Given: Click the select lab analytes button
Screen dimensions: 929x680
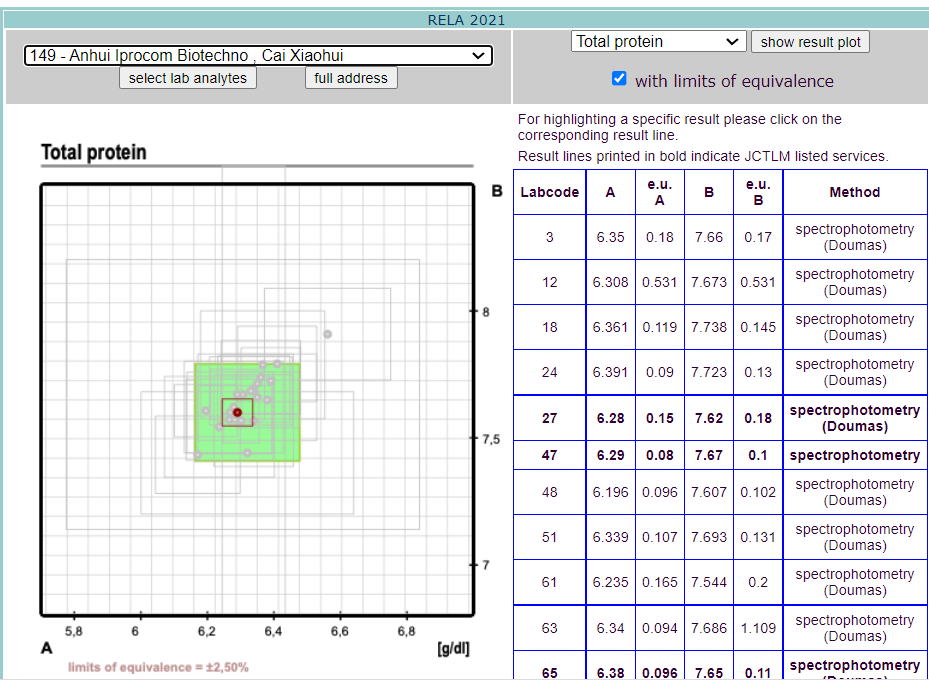Looking at the screenshot, I should [x=188, y=78].
